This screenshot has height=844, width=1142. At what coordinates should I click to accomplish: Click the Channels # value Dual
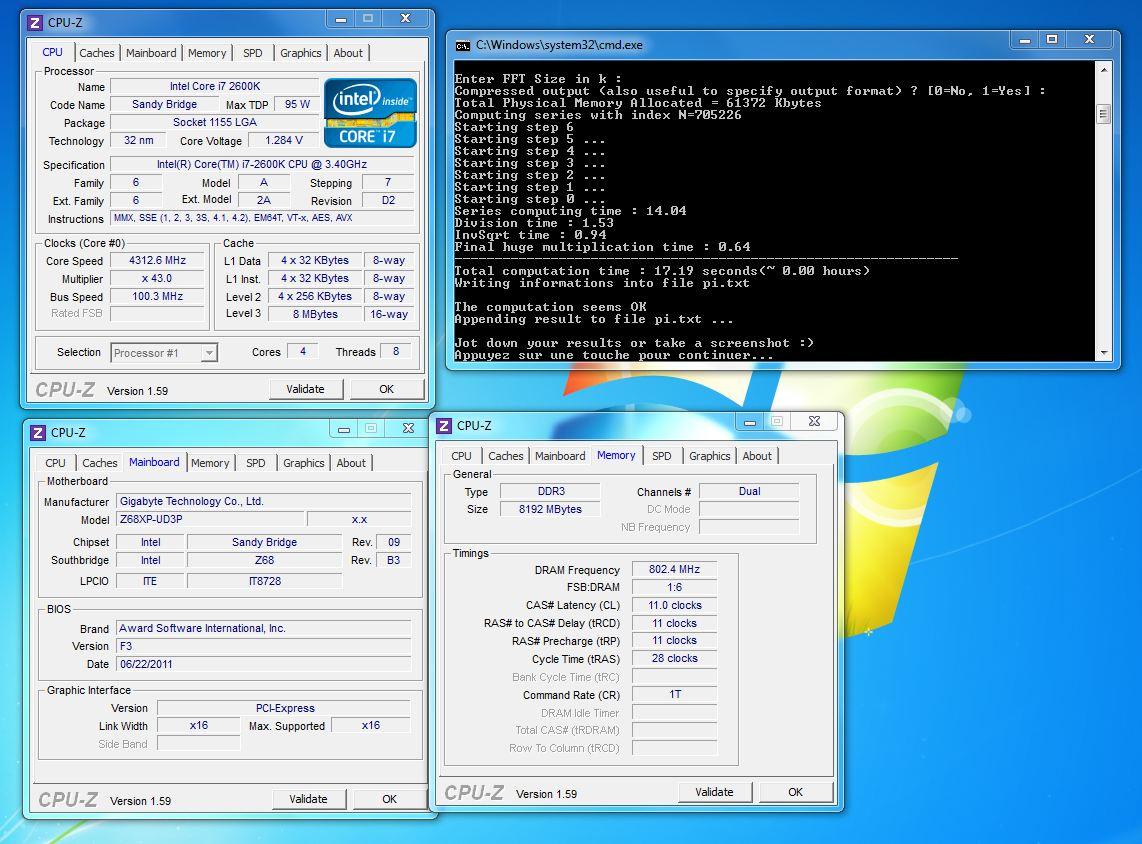pyautogui.click(x=749, y=492)
